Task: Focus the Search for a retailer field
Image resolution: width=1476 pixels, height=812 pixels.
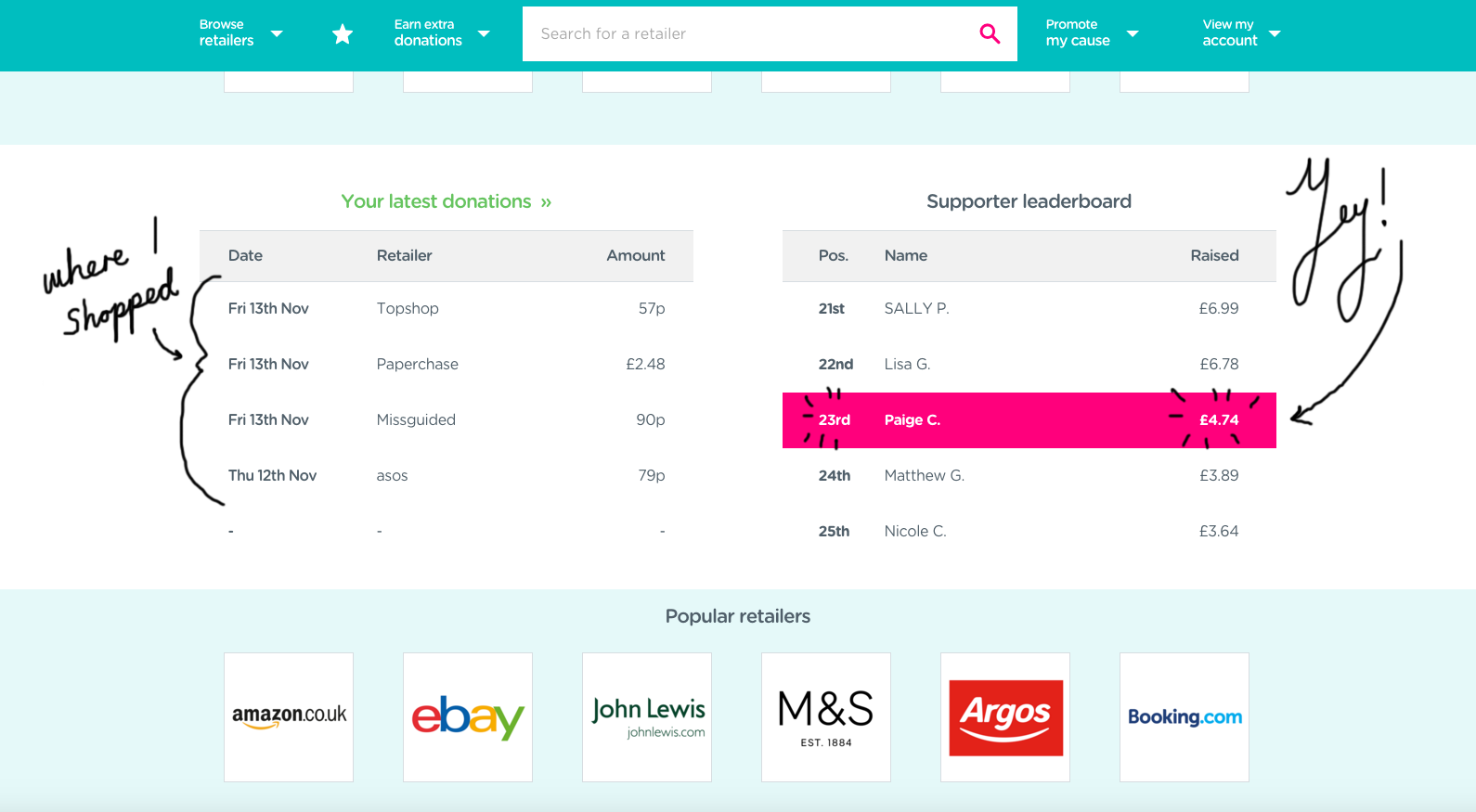Action: tap(752, 34)
